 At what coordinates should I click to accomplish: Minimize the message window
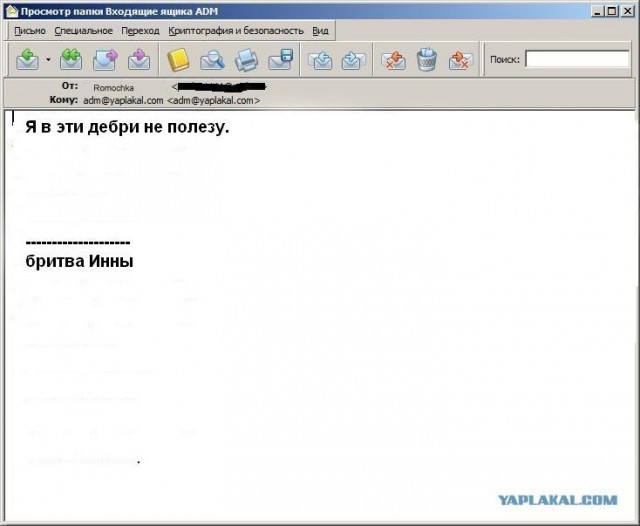pos(598,11)
